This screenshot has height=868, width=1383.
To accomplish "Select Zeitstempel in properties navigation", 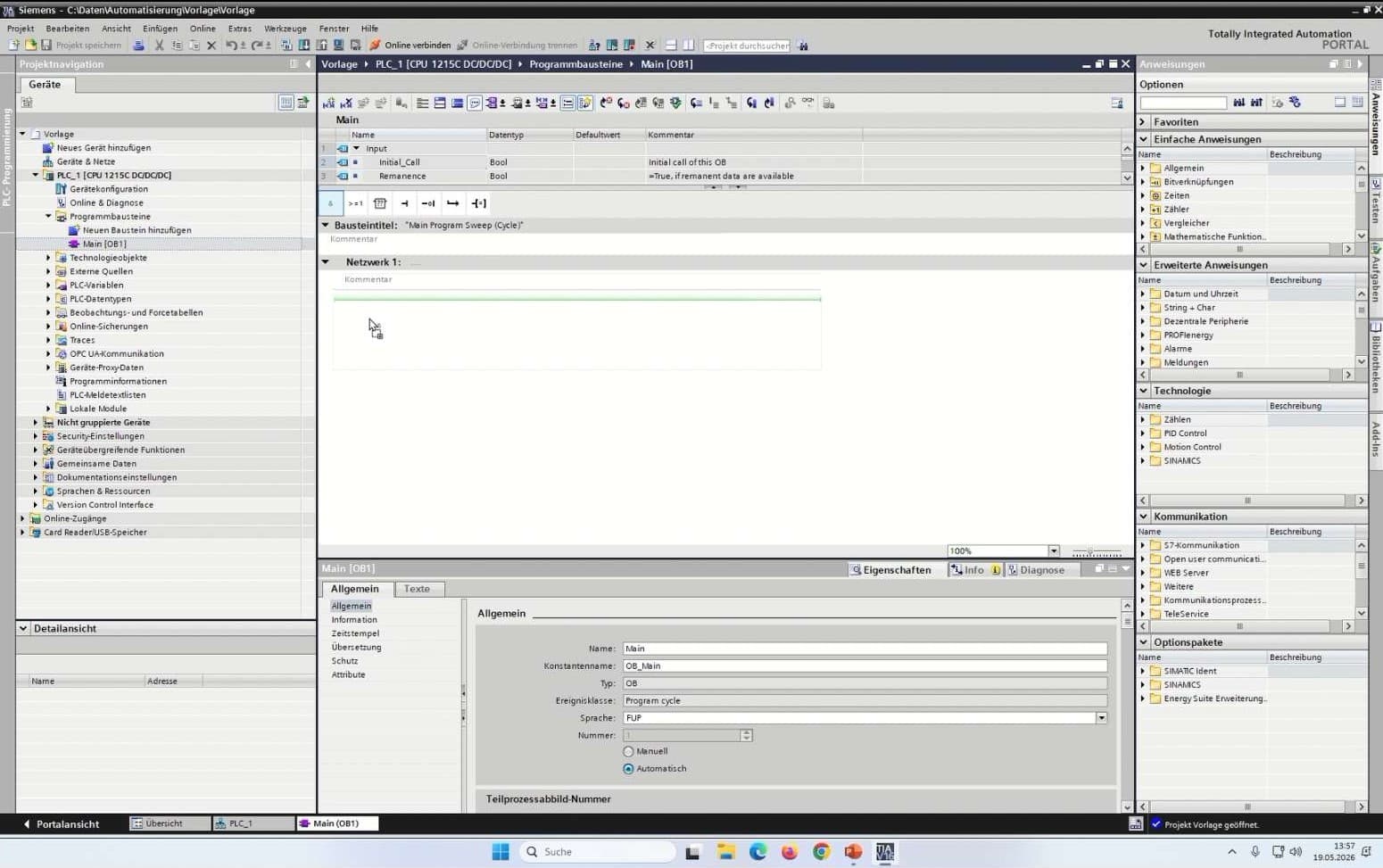I will tap(355, 633).
